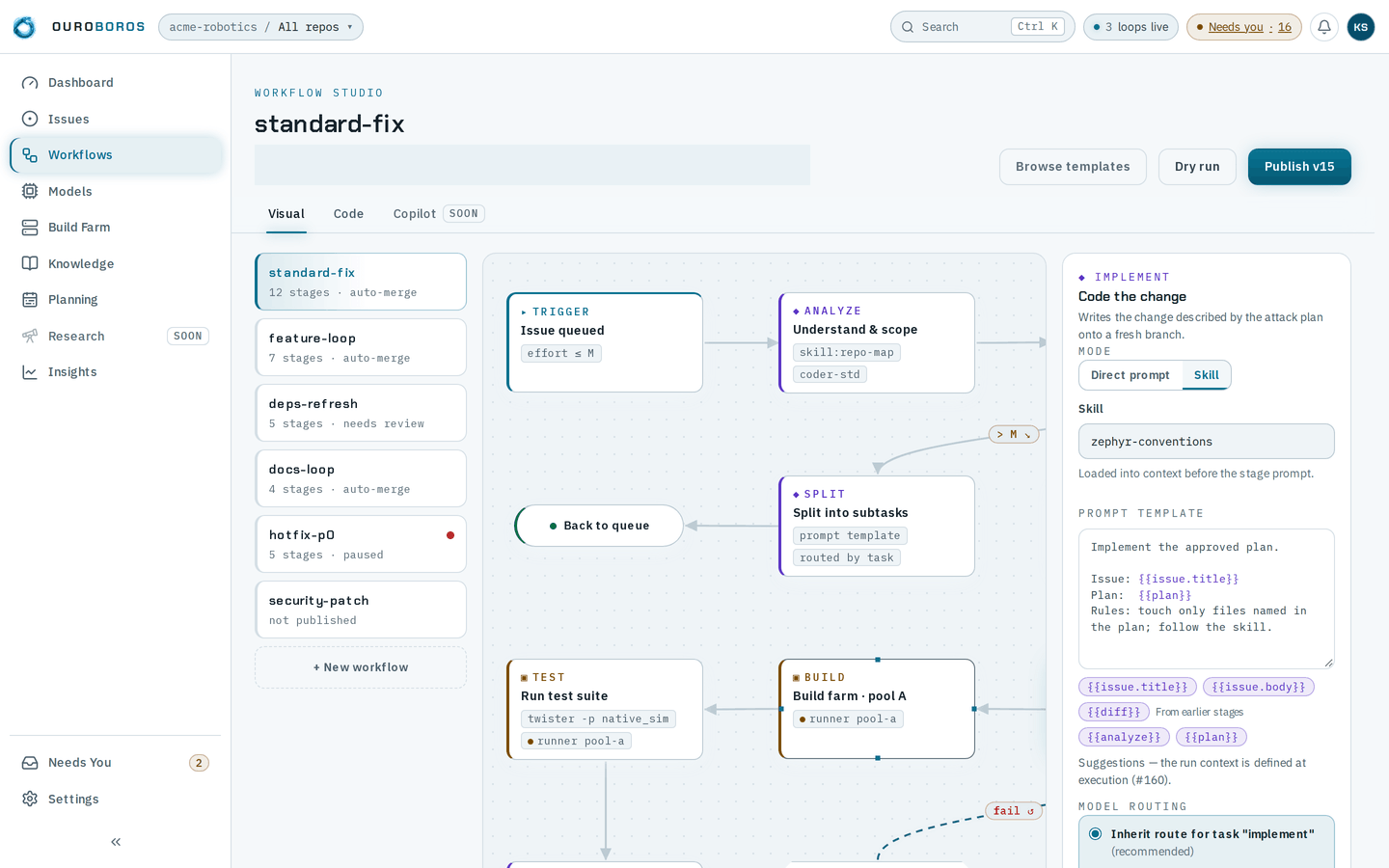Screen dimensions: 1389x868
Task: Open the hotfix-p0 workflow
Action: [x=361, y=544]
